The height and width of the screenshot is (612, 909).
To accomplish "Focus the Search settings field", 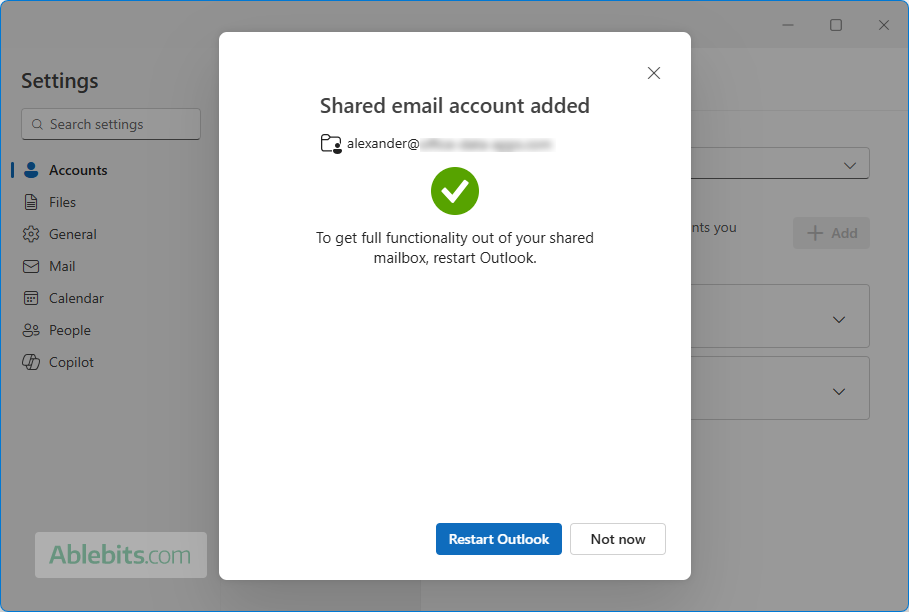I will [111, 124].
